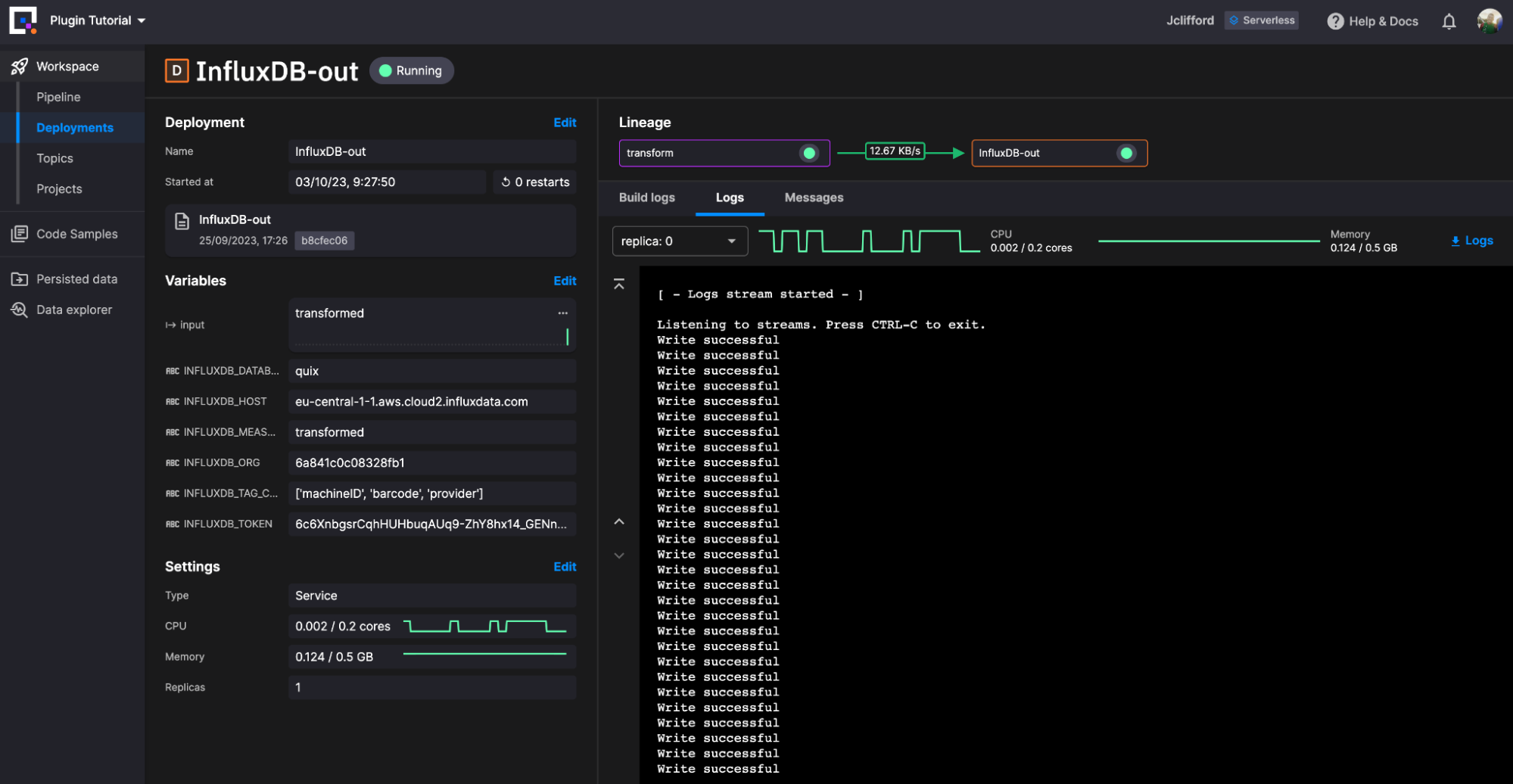Click the InfluxDB-out file document icon

point(182,221)
